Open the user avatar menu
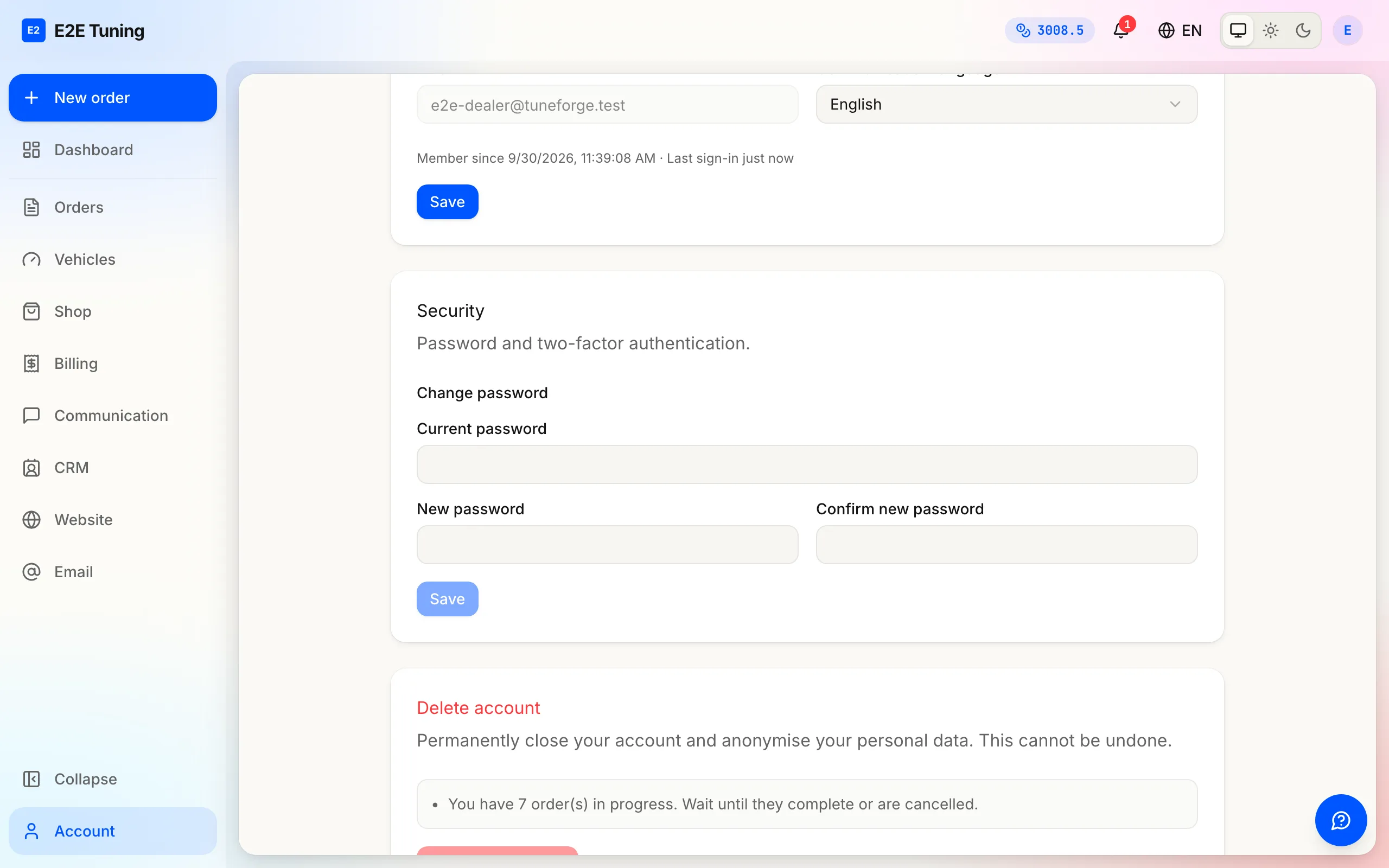 tap(1347, 30)
